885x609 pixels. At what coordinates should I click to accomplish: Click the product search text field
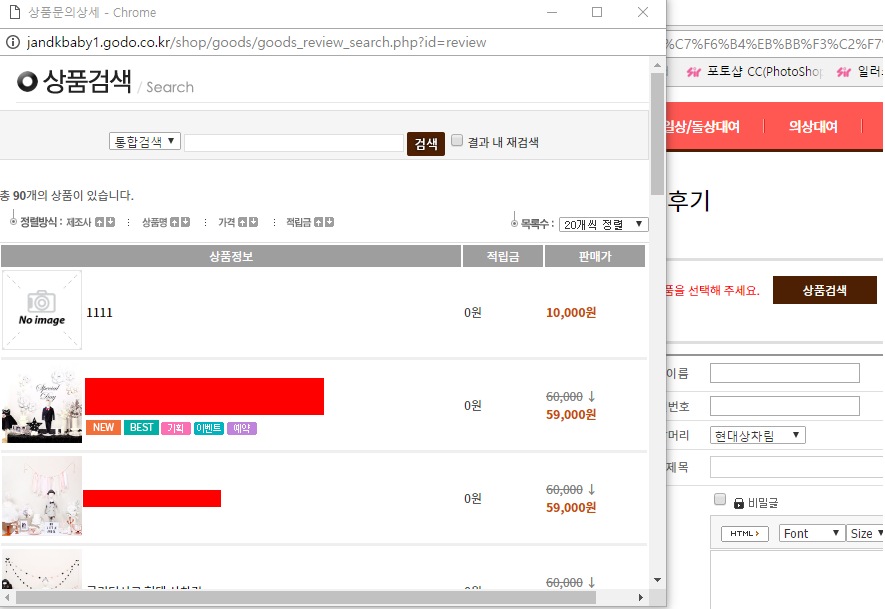[x=294, y=143]
